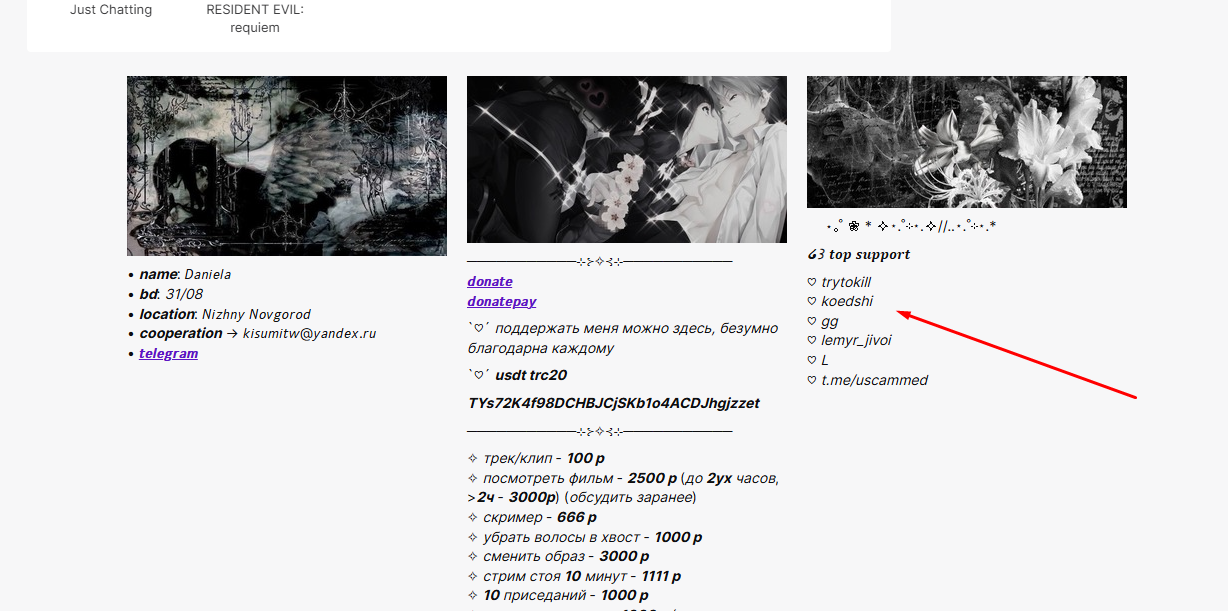Open the telegram link in bio
This screenshot has height=611, width=1228.
tap(168, 353)
